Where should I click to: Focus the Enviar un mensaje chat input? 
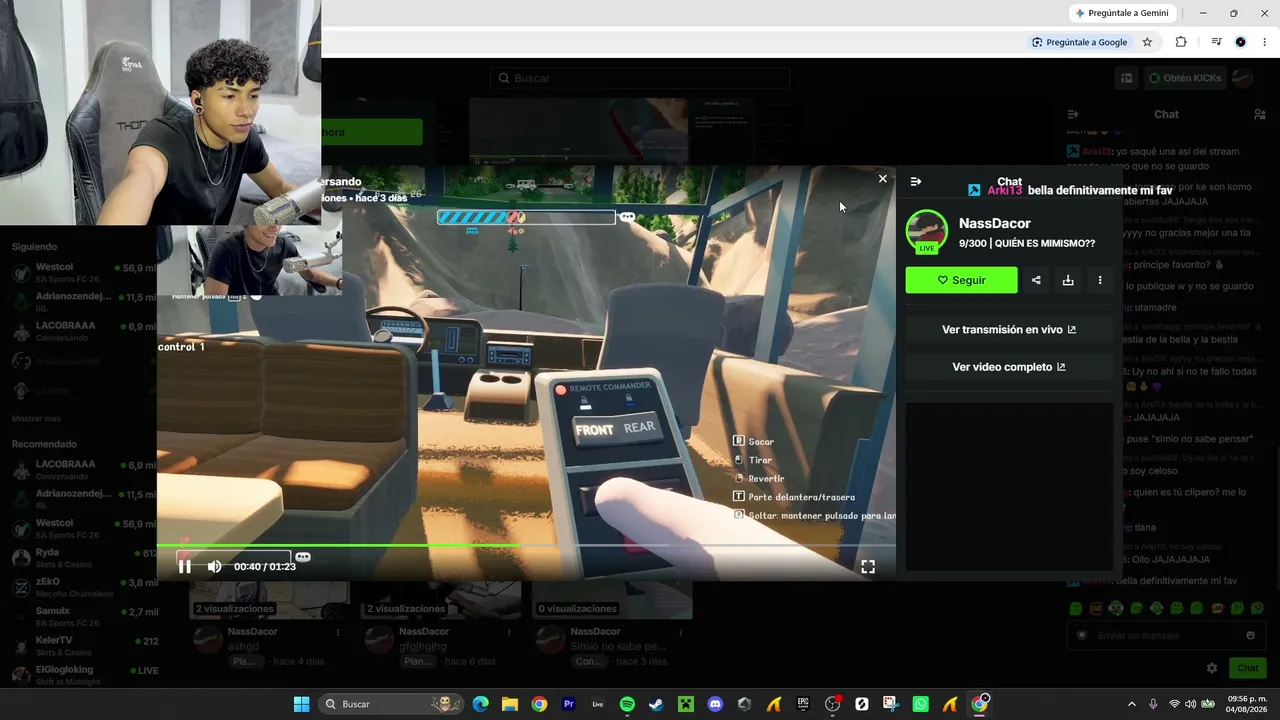pos(1167,635)
